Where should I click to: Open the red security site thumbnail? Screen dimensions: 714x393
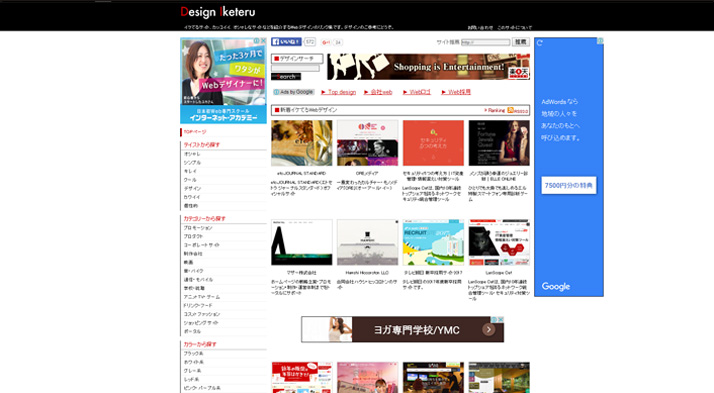point(433,143)
